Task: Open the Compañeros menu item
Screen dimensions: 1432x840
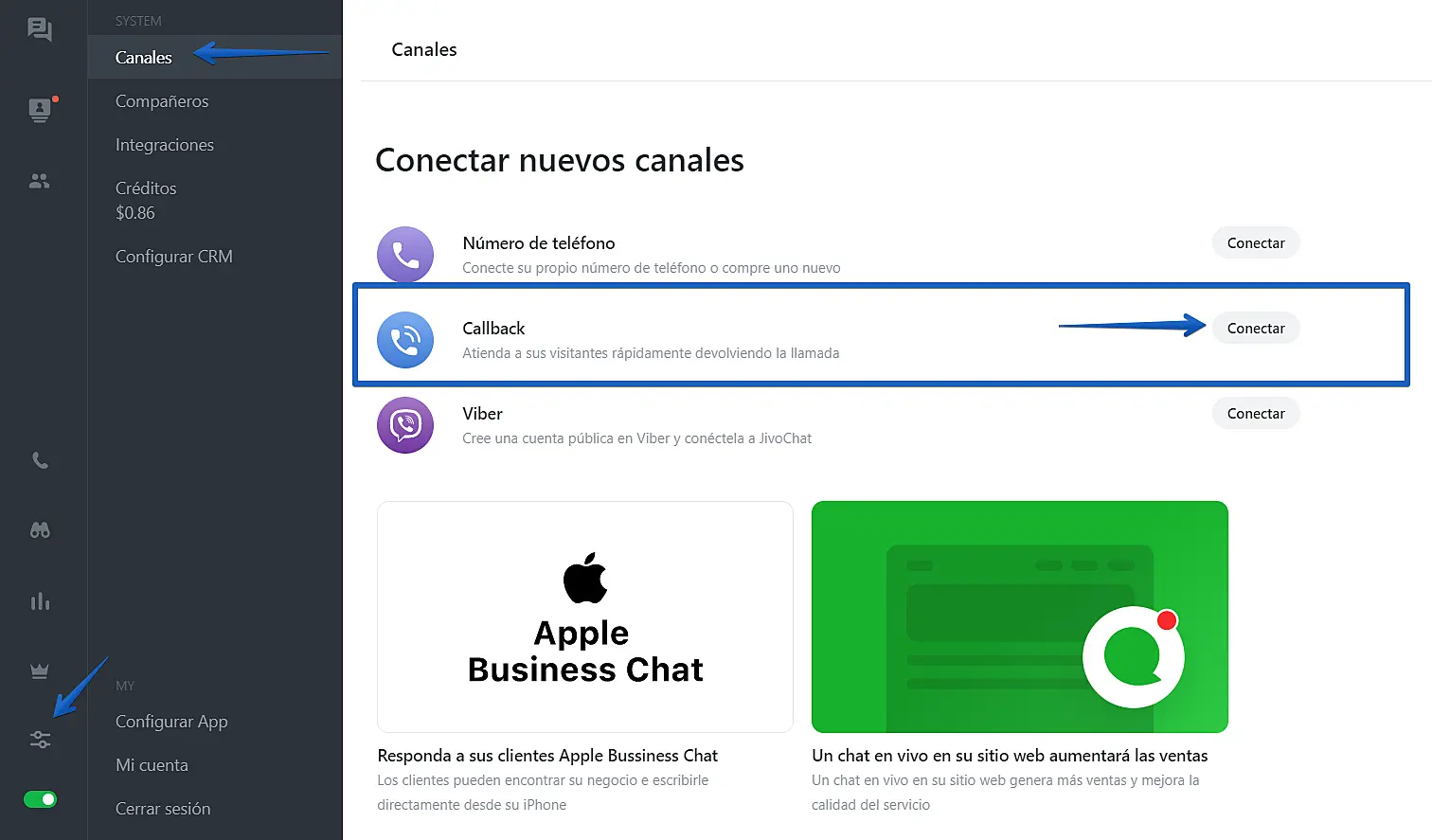Action: point(162,101)
